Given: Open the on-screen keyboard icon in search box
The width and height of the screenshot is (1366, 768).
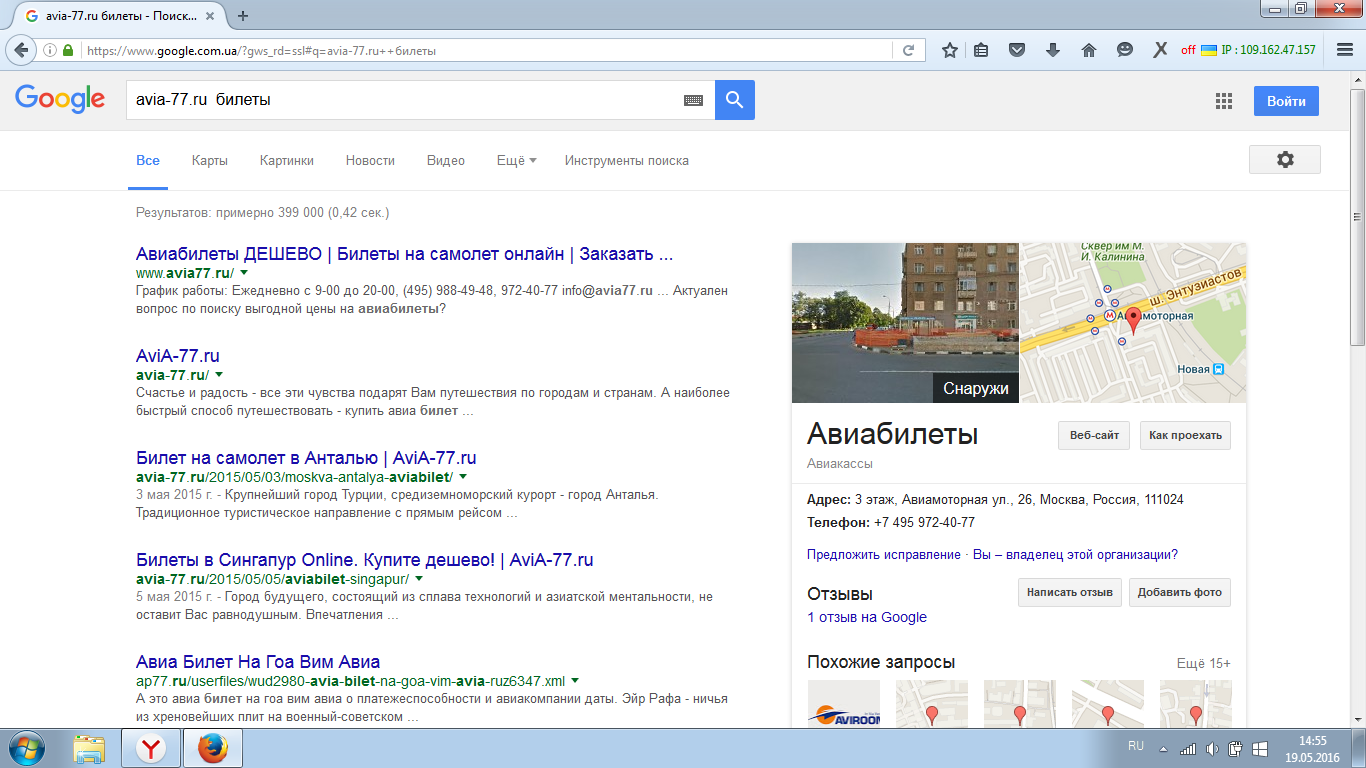Looking at the screenshot, I should 694,100.
